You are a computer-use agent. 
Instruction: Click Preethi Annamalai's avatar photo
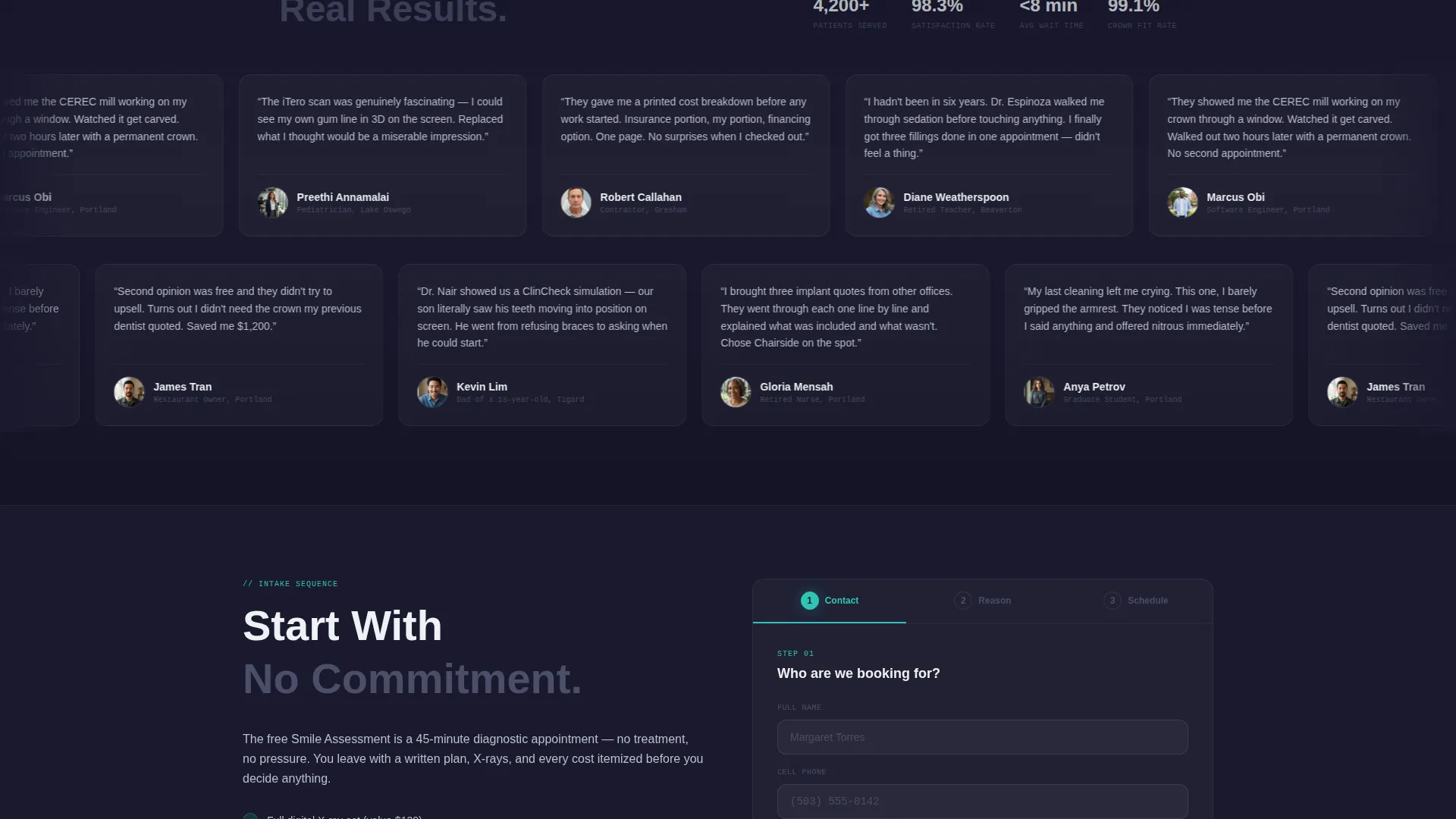coord(272,202)
